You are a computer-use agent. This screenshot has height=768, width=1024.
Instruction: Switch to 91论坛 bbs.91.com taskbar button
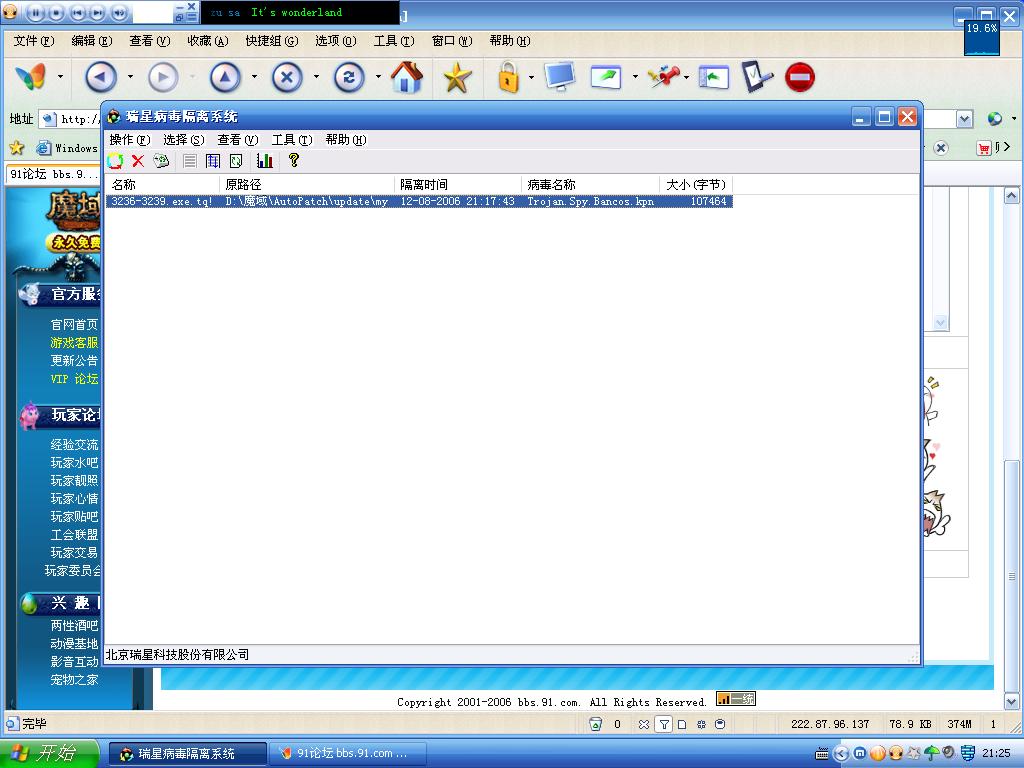click(x=348, y=754)
